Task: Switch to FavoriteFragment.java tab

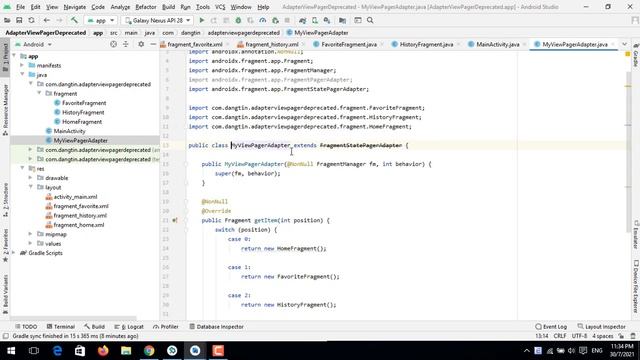Action: point(349,44)
